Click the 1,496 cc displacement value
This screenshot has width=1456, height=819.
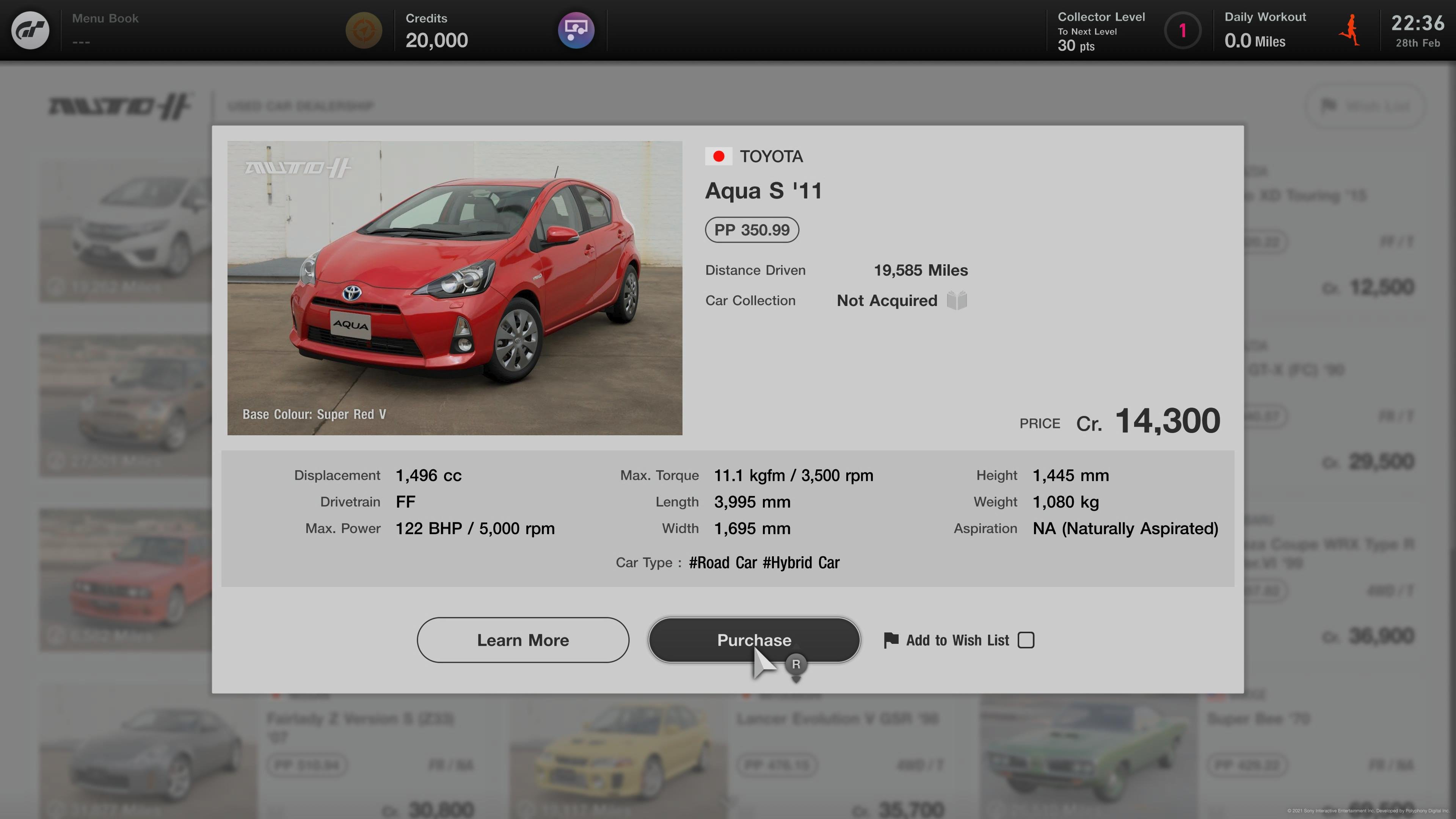pos(428,475)
